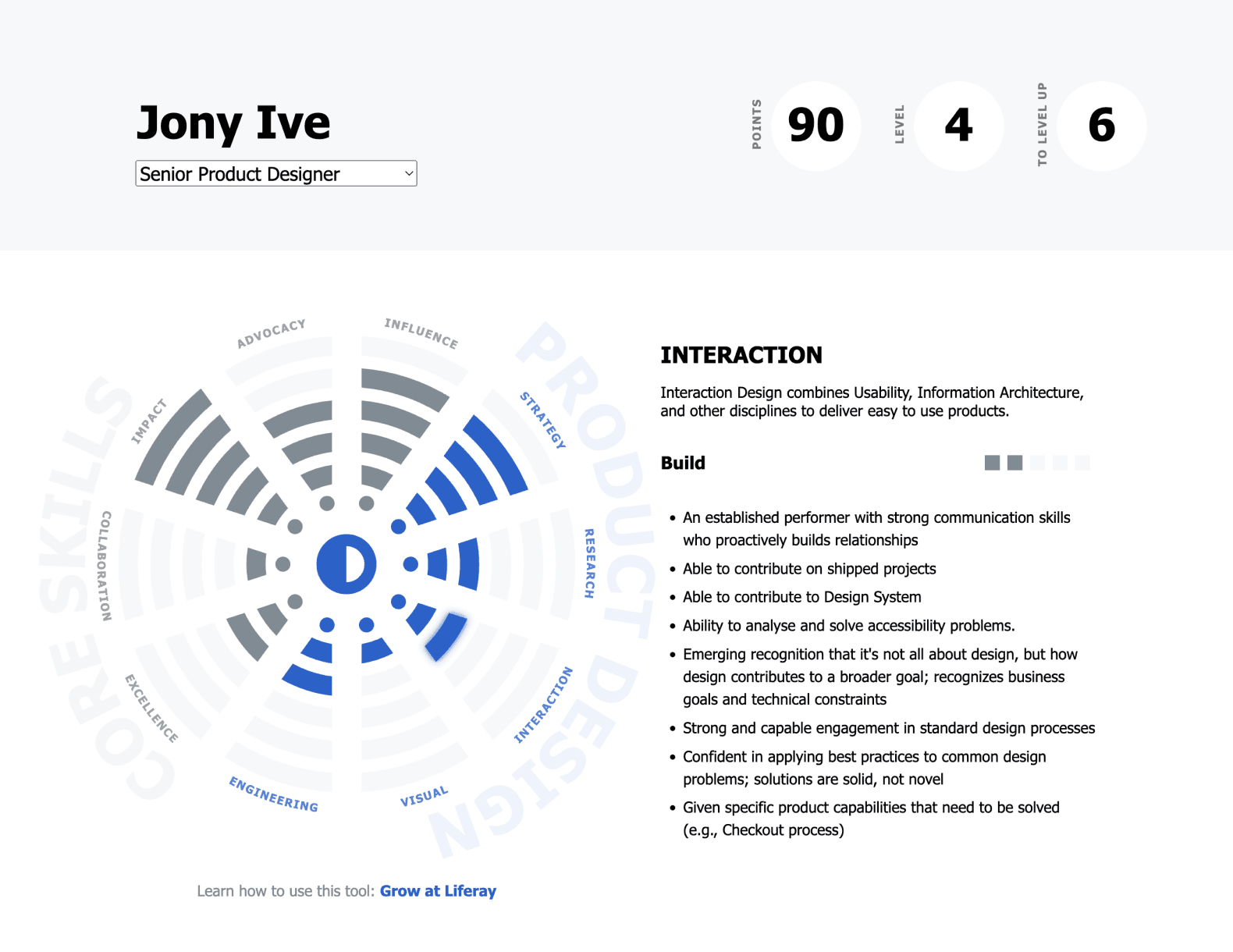This screenshot has height=952, width=1233.
Task: Click the 'Interaction Design combines Usability' description
Action: (x=872, y=402)
